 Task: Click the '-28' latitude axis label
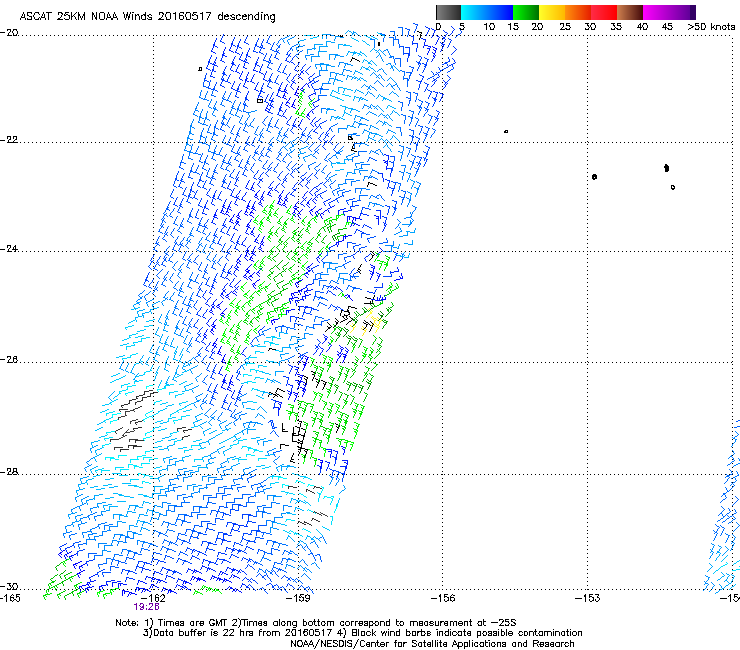pos(9,472)
